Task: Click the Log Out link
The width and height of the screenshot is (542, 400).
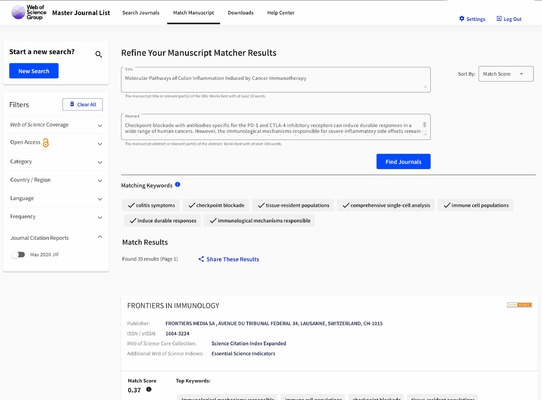Action: [512, 19]
